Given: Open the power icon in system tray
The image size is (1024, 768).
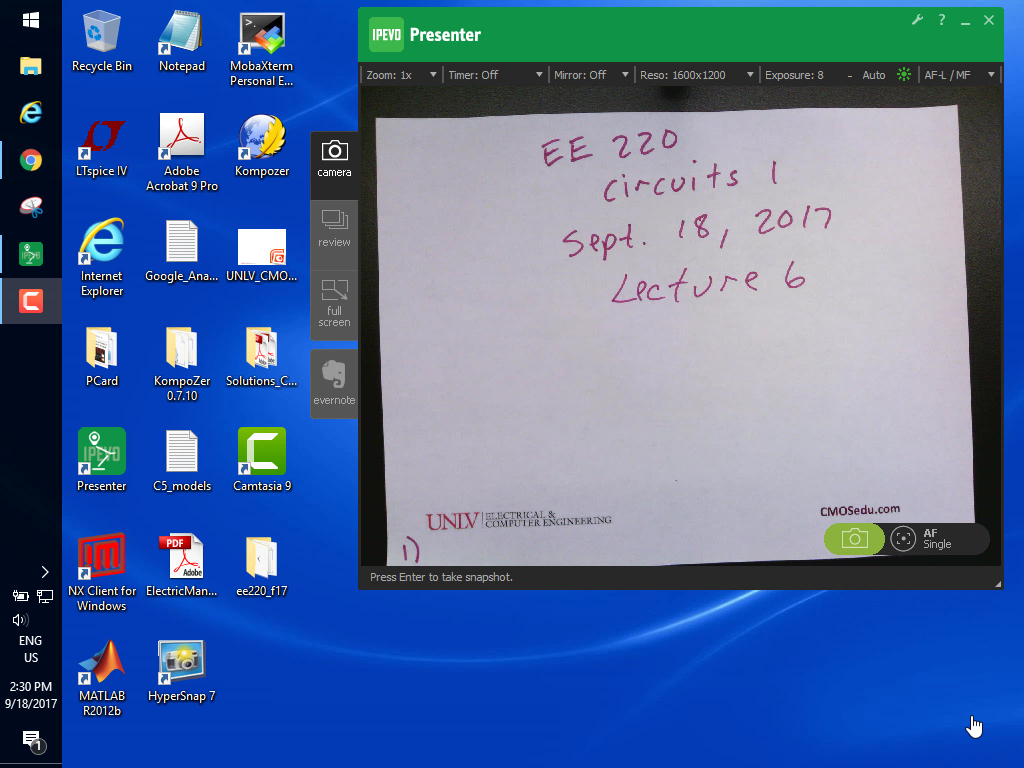Looking at the screenshot, I should tap(20, 596).
